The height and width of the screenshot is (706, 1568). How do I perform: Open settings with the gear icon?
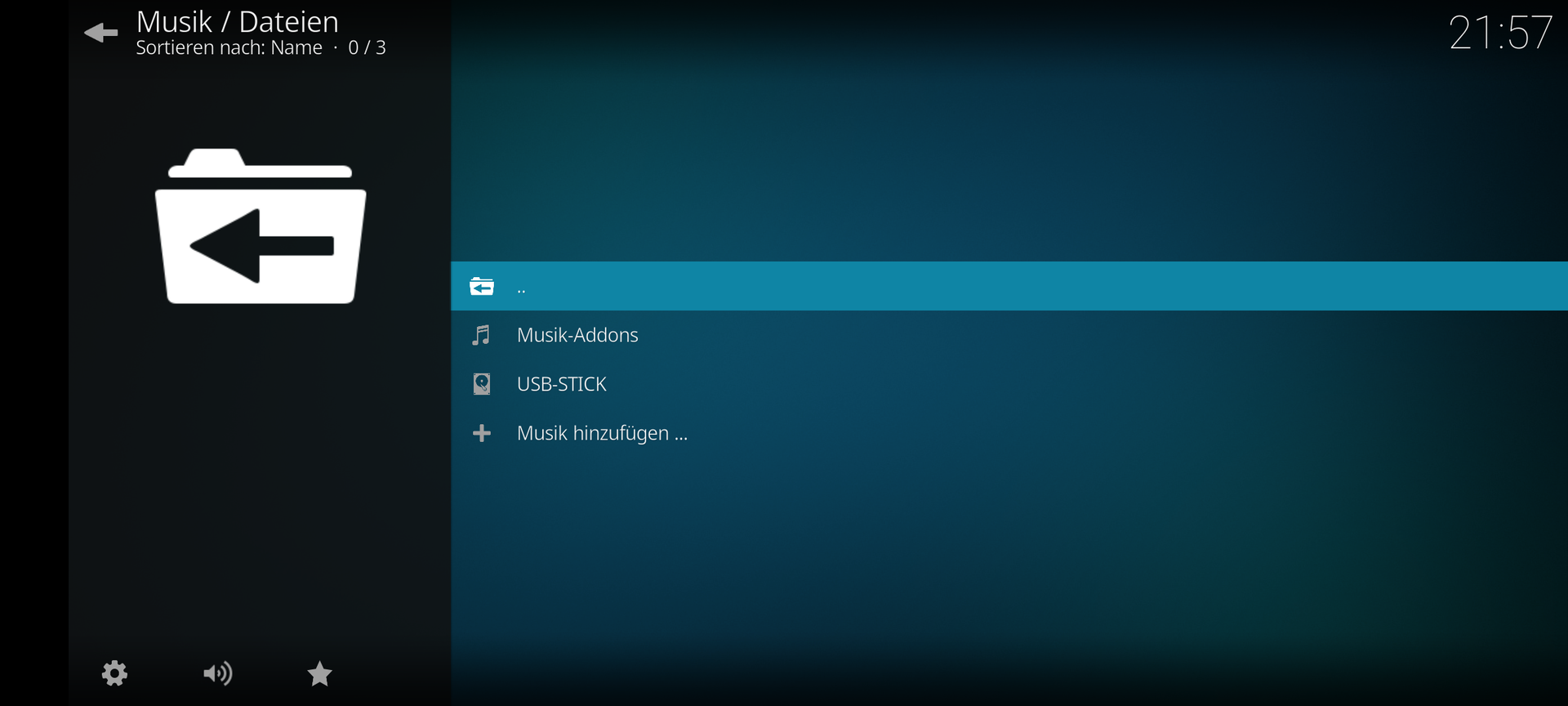click(114, 673)
